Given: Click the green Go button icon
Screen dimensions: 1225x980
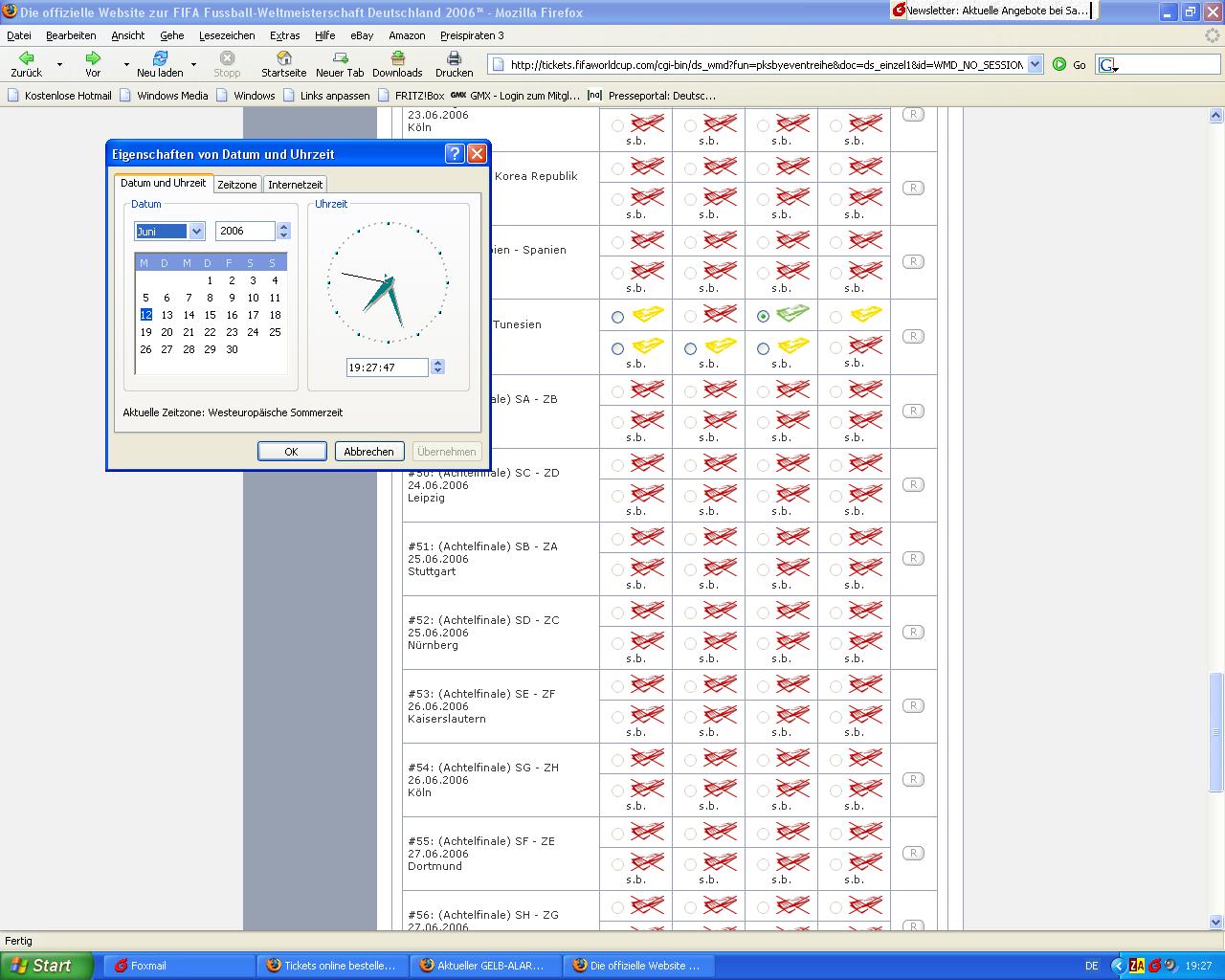Looking at the screenshot, I should click(1059, 64).
